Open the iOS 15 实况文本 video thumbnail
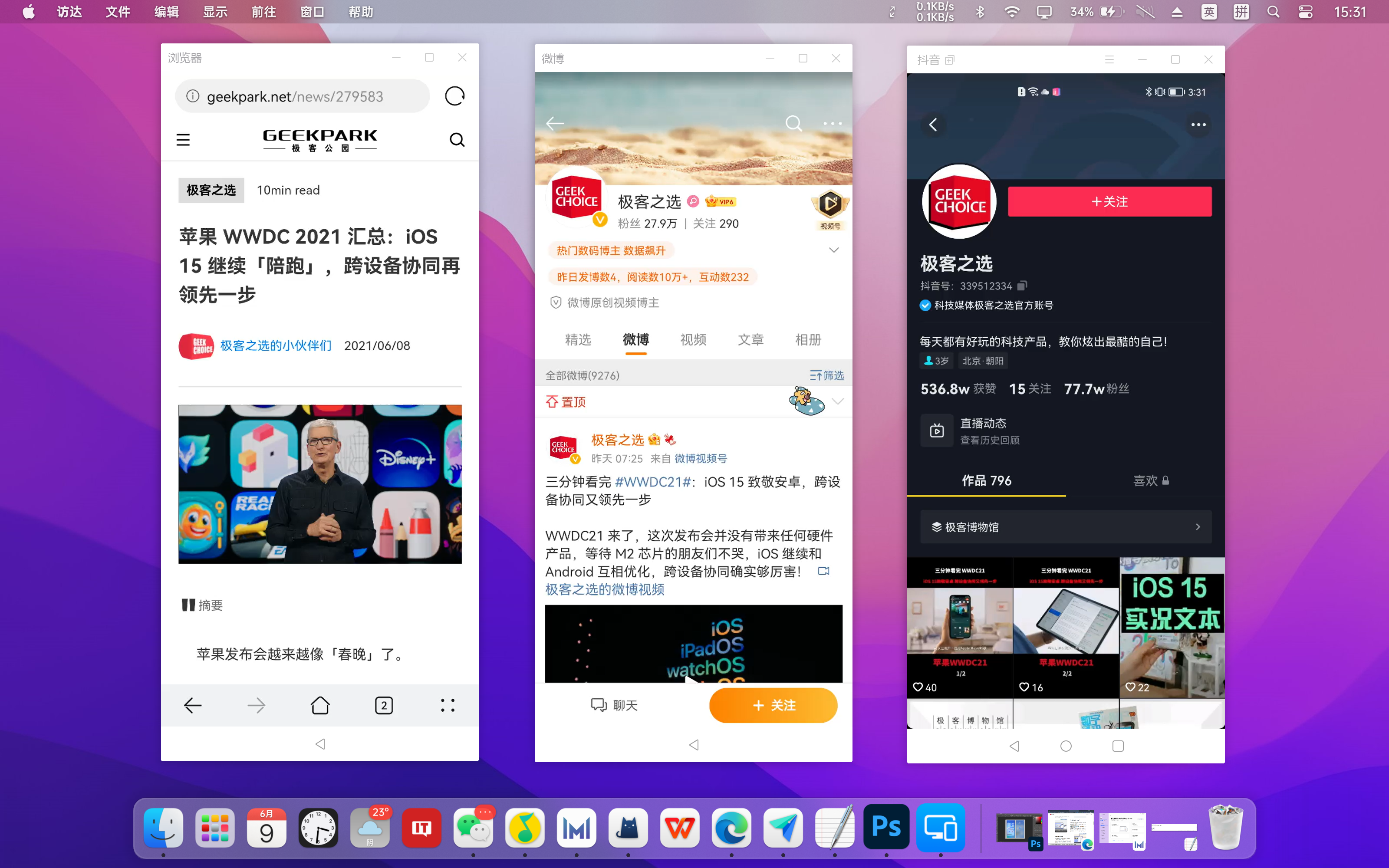 pyautogui.click(x=1172, y=628)
